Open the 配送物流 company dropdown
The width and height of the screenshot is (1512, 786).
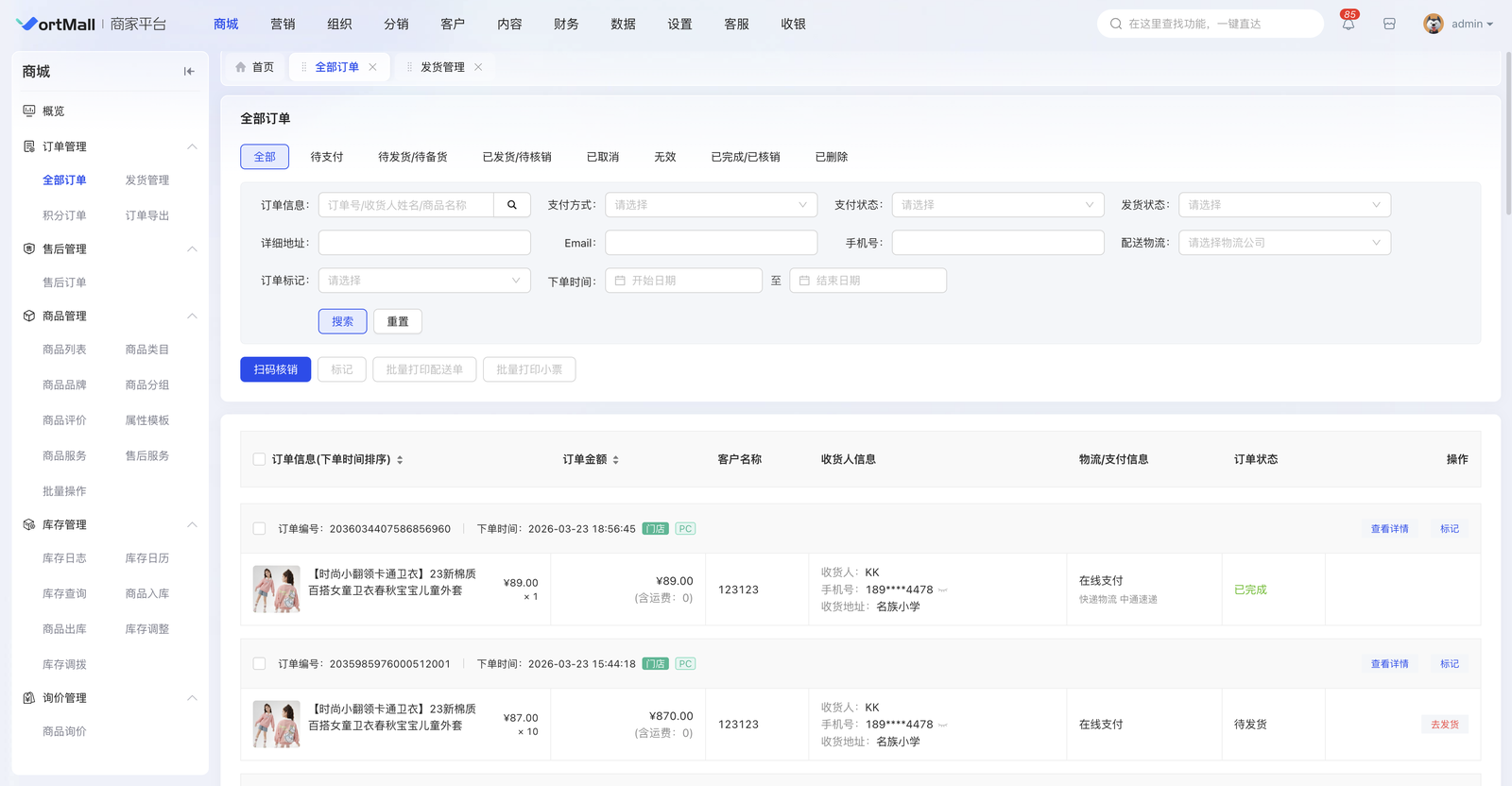coord(1283,243)
